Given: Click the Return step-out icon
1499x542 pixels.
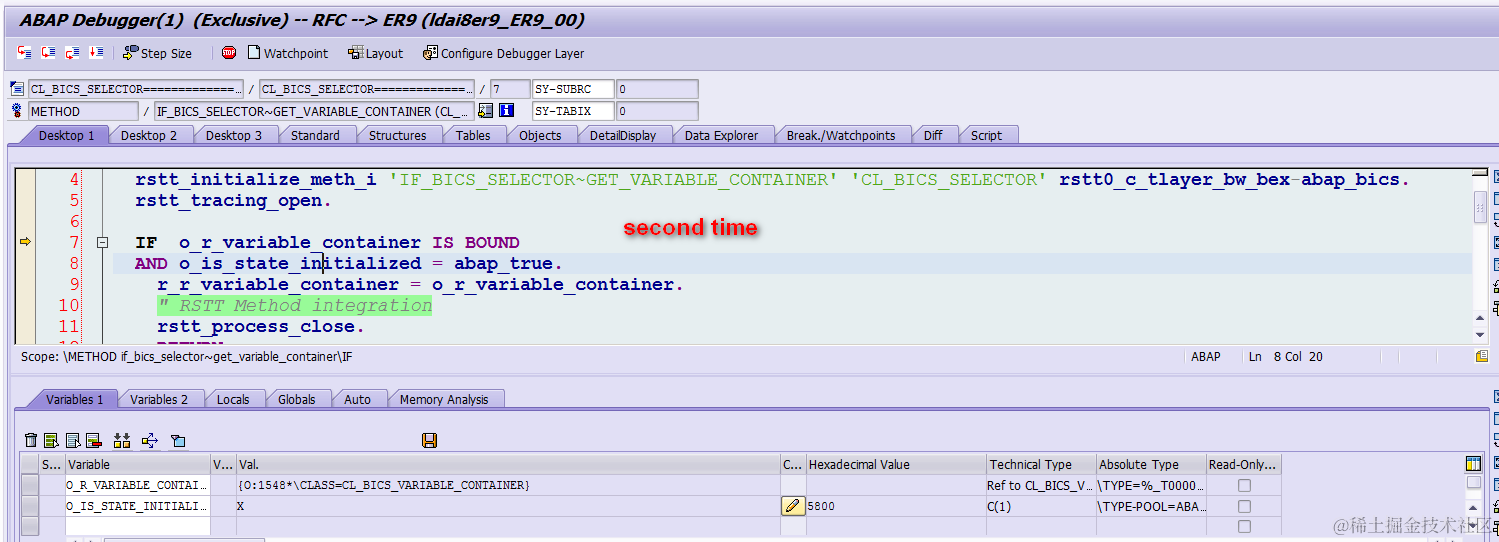Looking at the screenshot, I should (72, 53).
